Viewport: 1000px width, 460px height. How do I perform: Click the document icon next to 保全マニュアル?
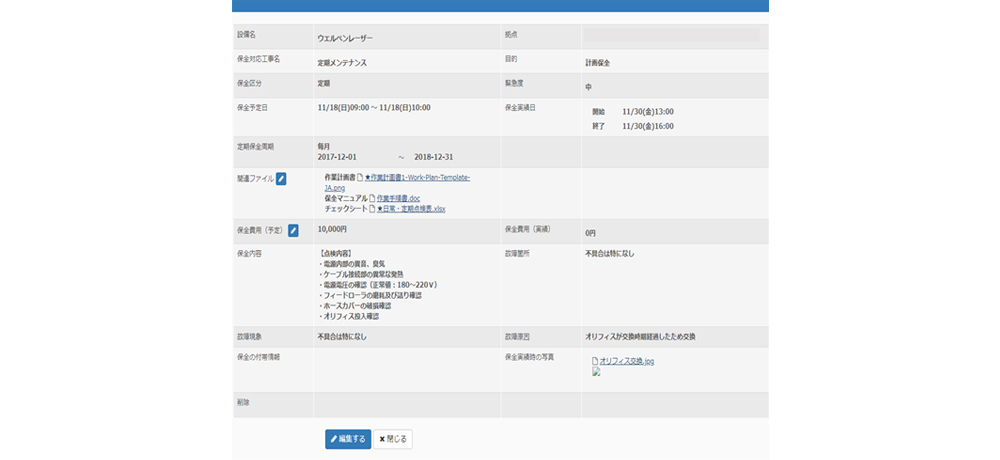click(x=372, y=198)
